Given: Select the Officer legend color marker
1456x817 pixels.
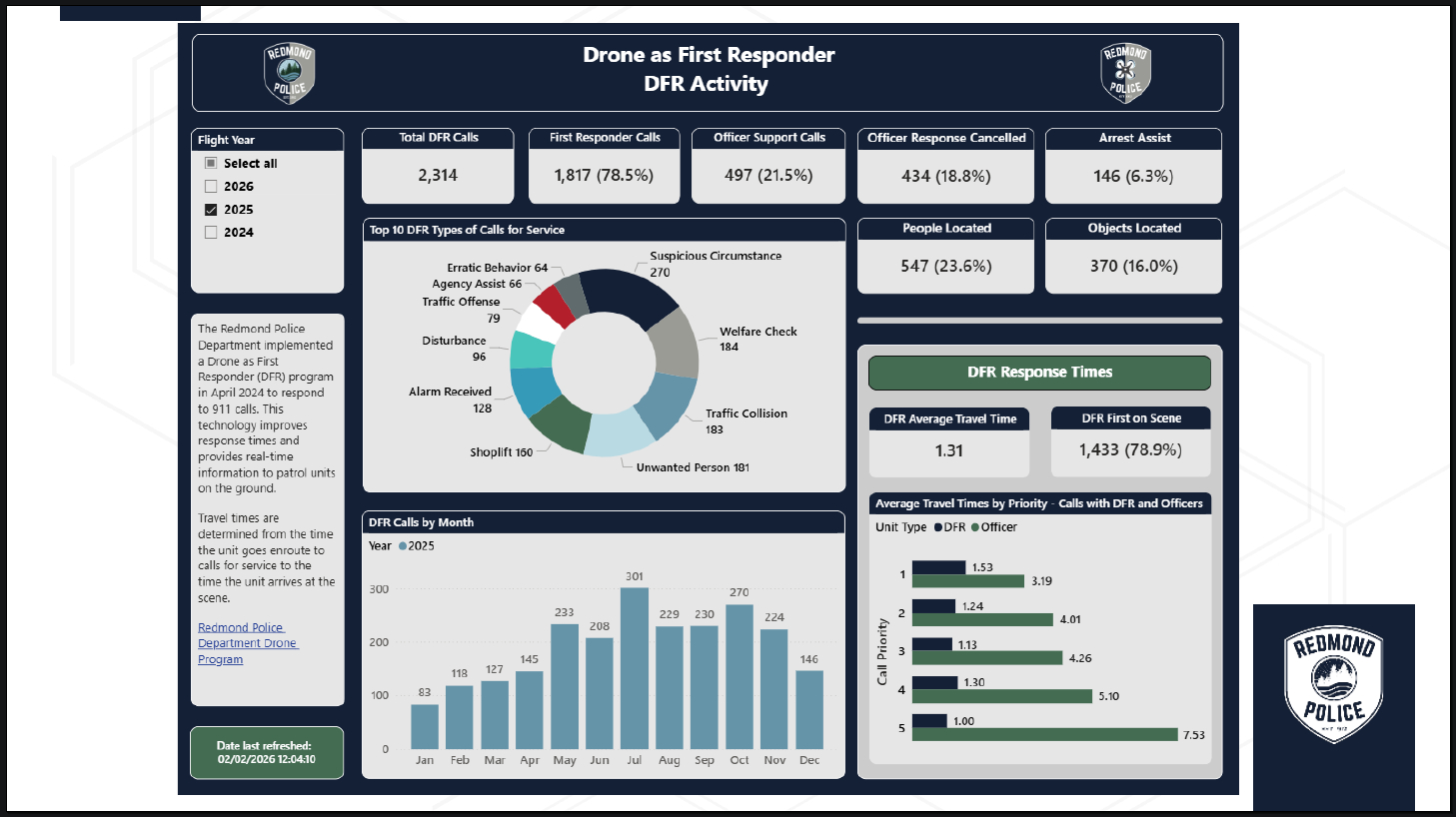Looking at the screenshot, I should (975, 527).
